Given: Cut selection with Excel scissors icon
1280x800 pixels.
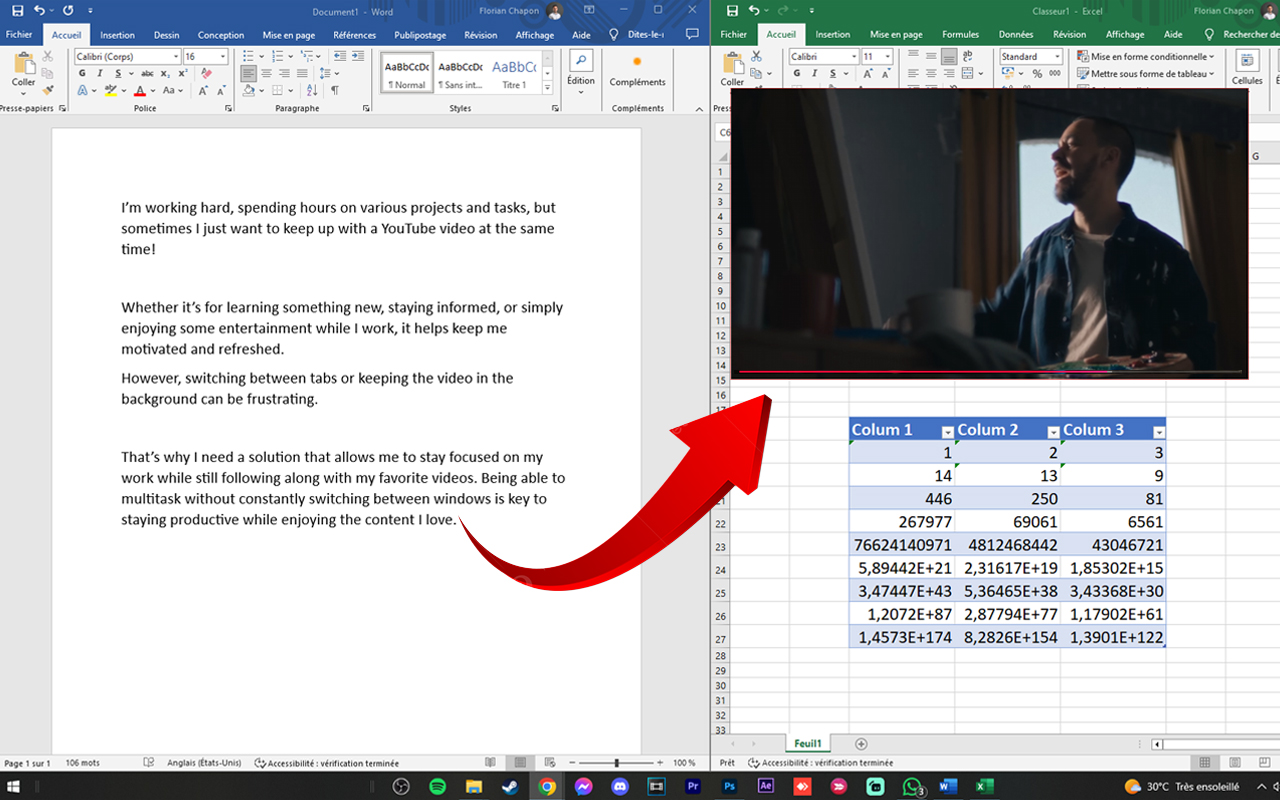Looking at the screenshot, I should pos(757,57).
